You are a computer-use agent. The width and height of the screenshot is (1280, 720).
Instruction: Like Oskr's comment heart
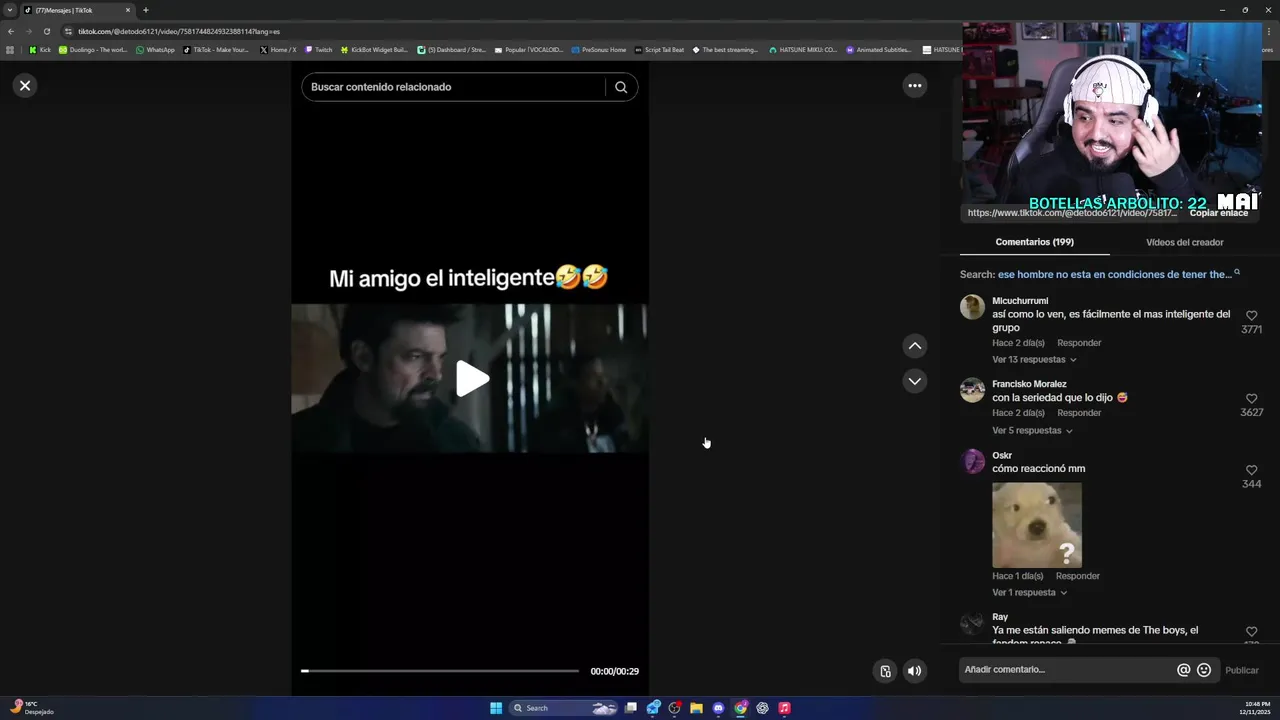[x=1251, y=470]
